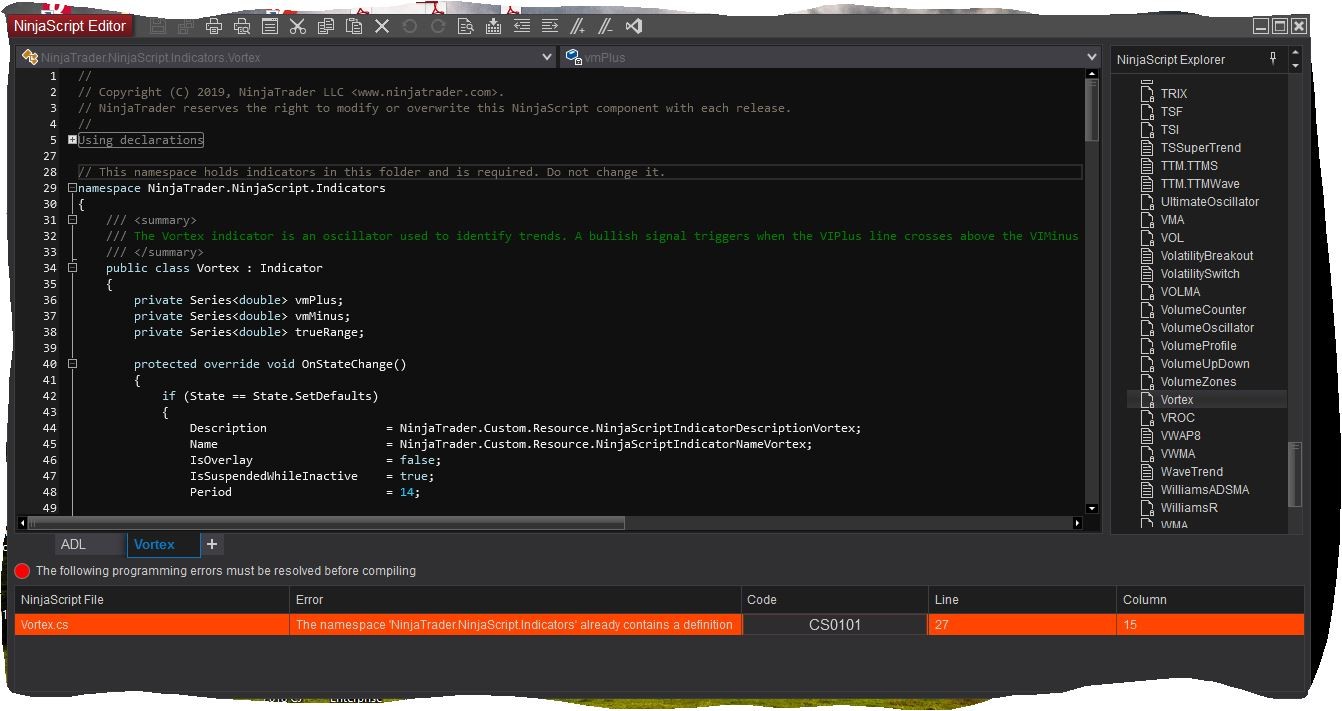Viewport: 1342px width, 711px height.
Task: Open the NinjaTrader.NinjaScript.Indicators.Vortex type dropdown
Action: [546, 58]
